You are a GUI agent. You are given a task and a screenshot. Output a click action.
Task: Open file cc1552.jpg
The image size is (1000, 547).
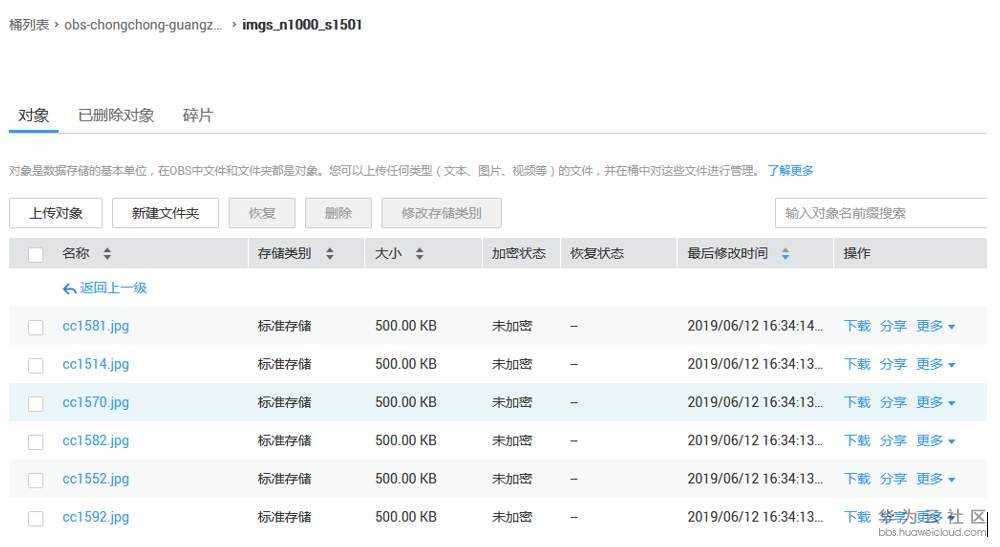tap(96, 479)
